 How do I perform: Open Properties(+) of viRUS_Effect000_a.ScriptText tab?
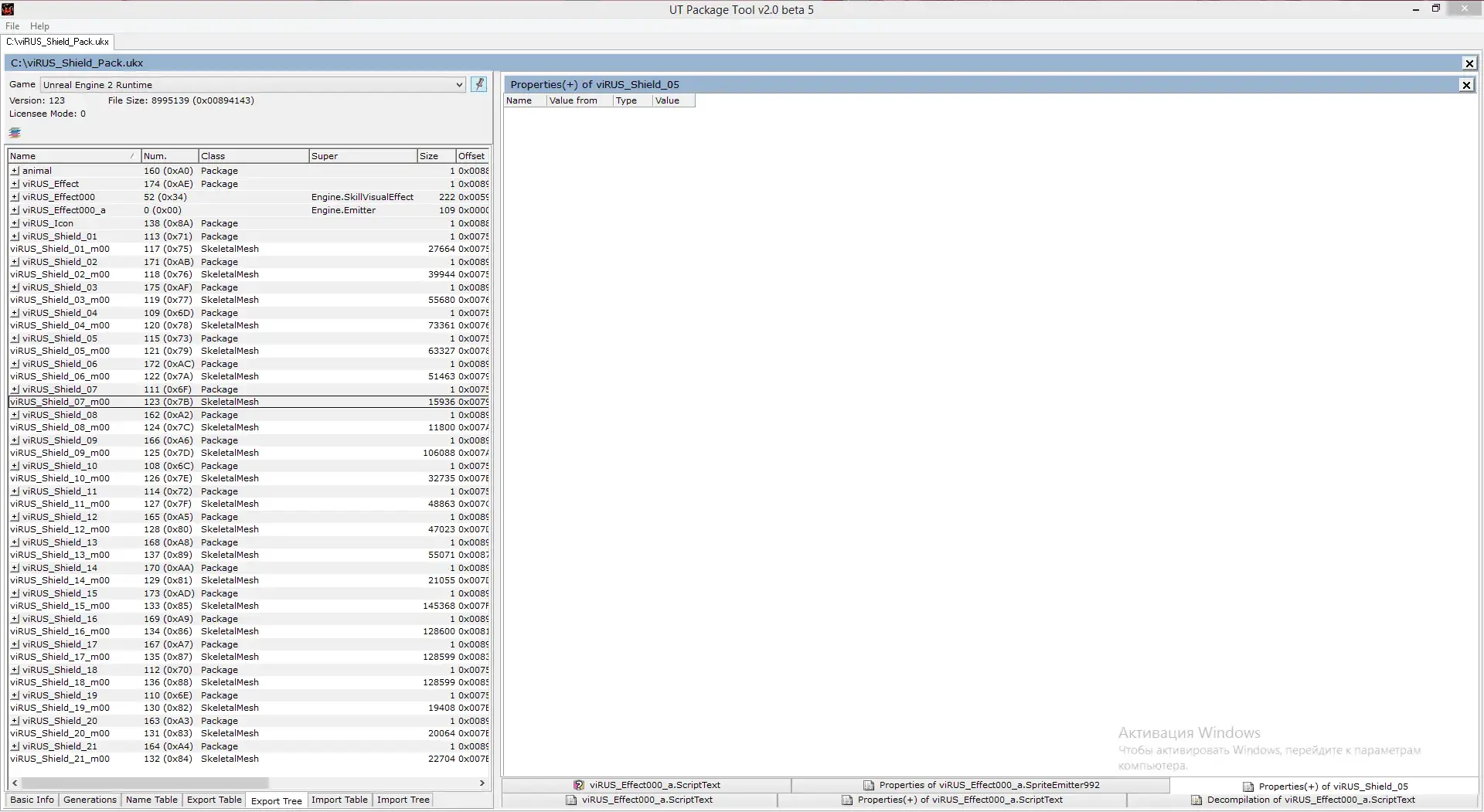[951, 800]
